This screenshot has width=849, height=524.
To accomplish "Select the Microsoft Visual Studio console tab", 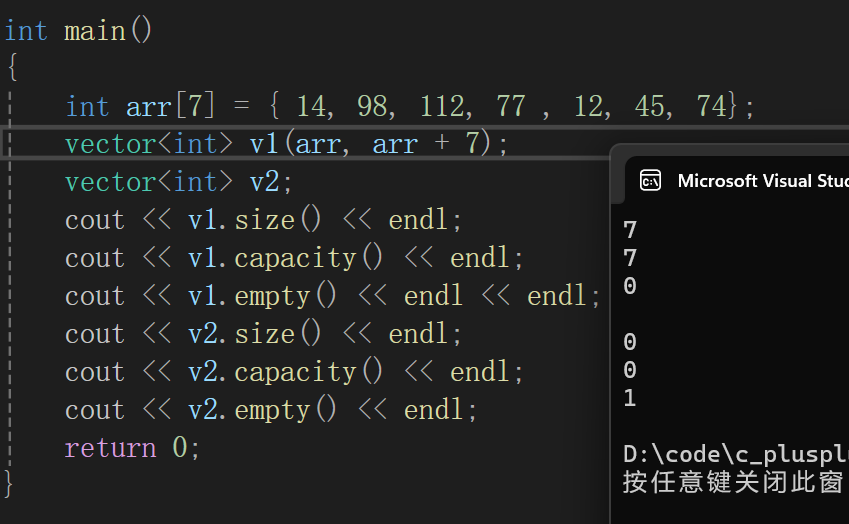I will click(737, 181).
